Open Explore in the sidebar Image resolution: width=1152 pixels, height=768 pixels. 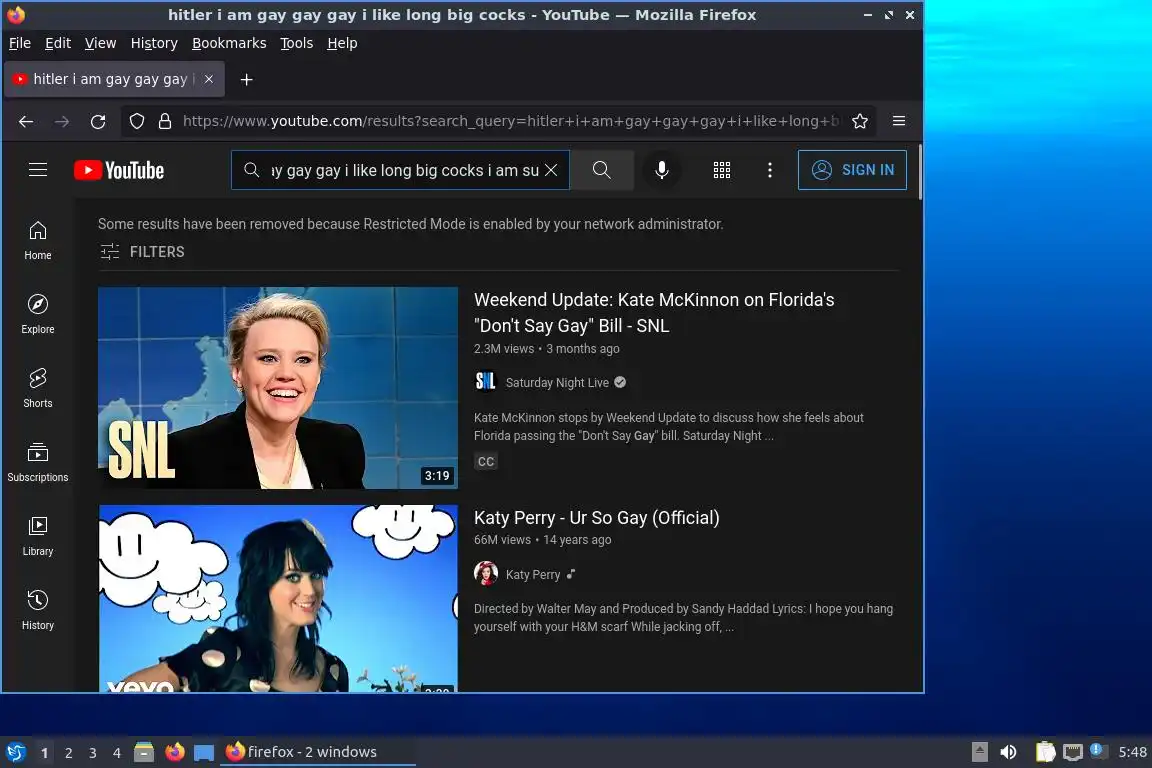37,314
